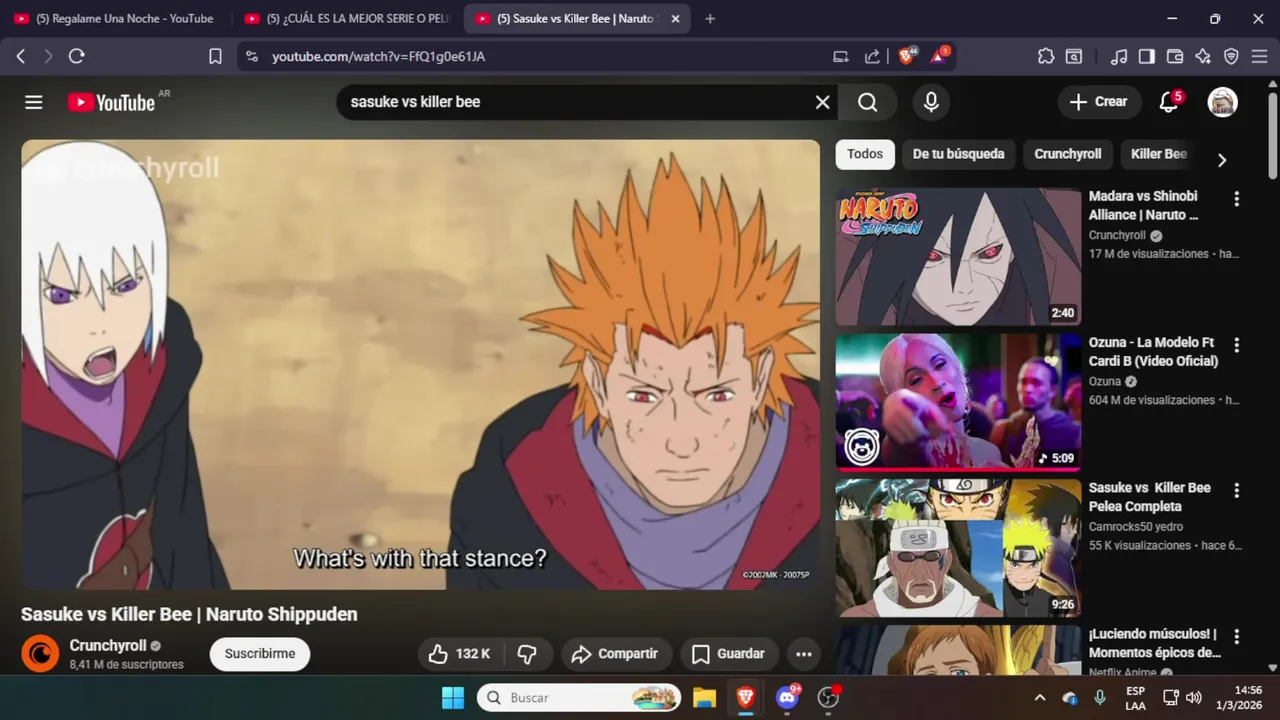1280x720 pixels.
Task: Open more actions ellipsis under video
Action: 803,654
